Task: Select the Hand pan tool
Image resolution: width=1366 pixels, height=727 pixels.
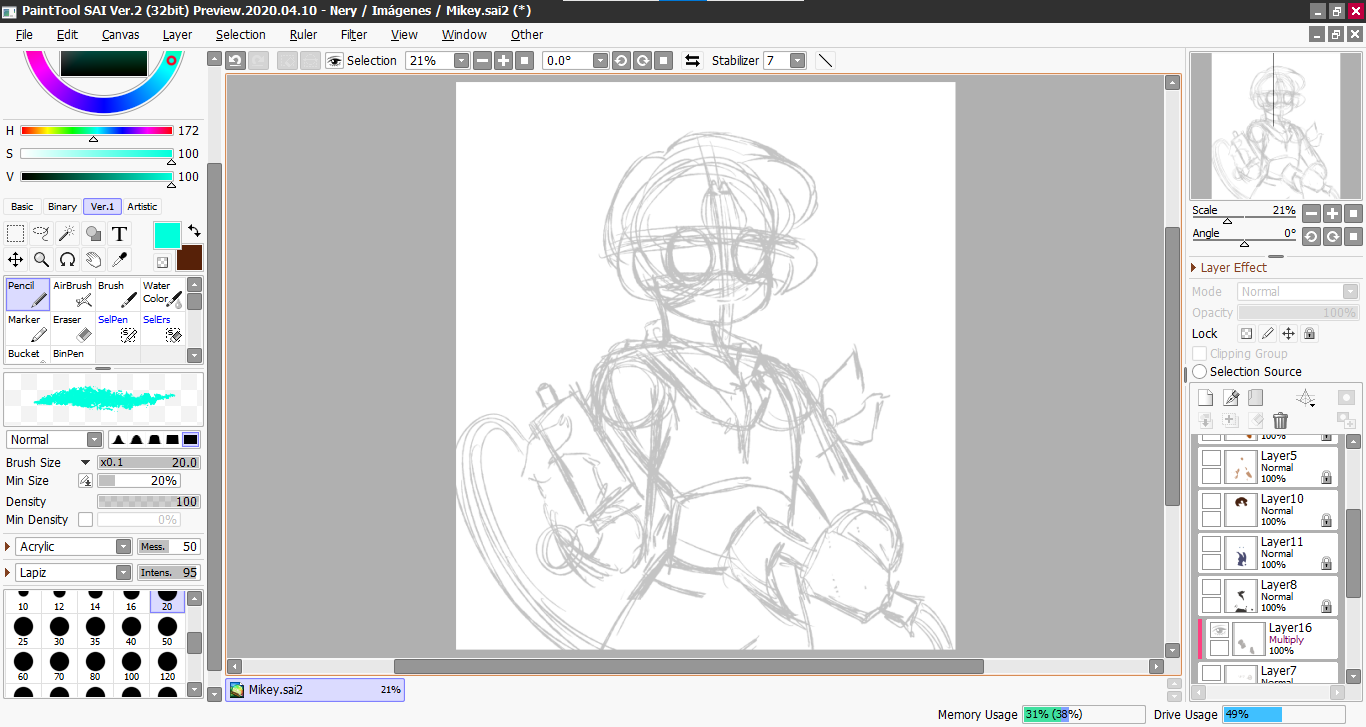Action: (93, 260)
